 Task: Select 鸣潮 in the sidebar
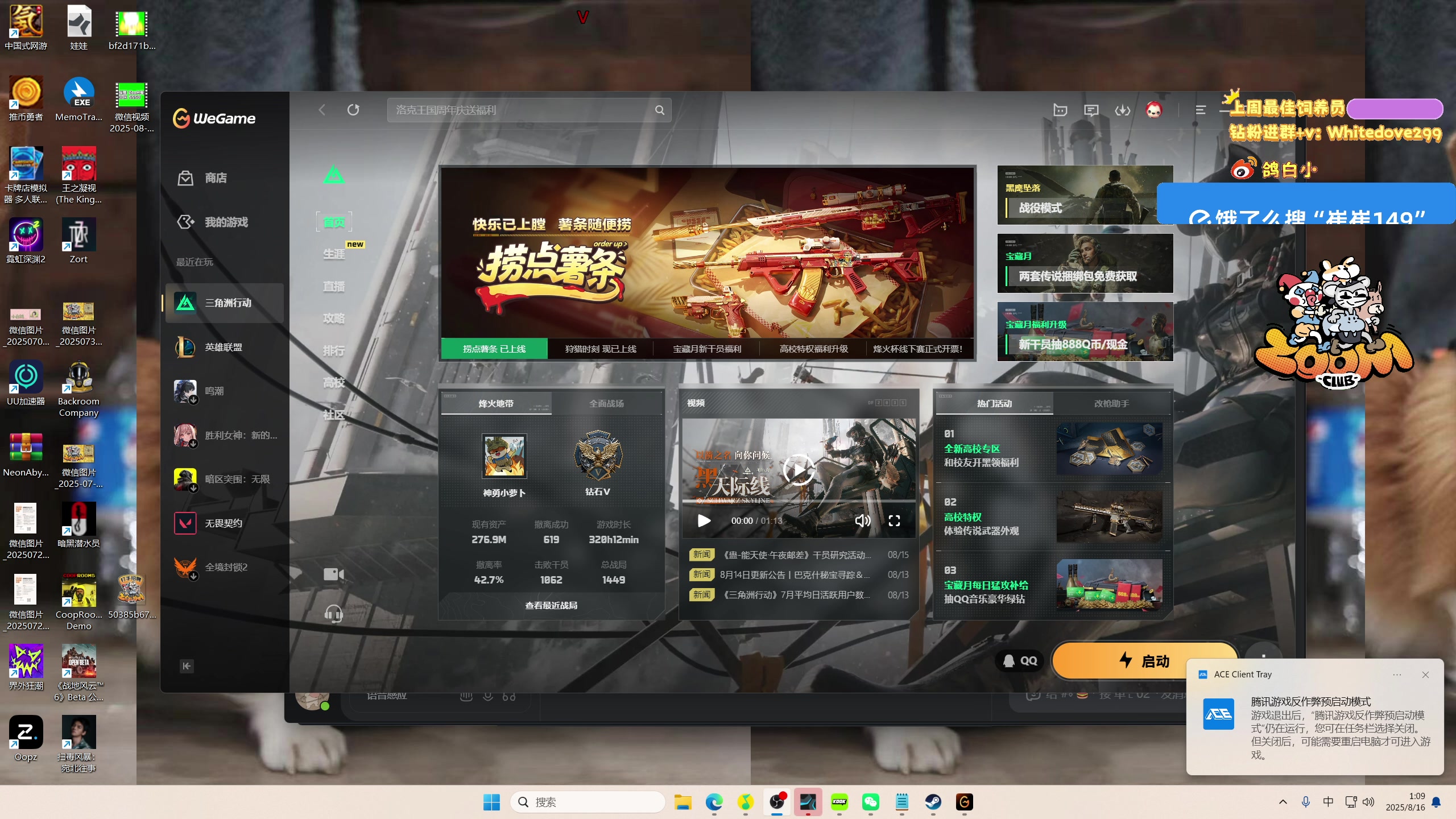(x=225, y=391)
